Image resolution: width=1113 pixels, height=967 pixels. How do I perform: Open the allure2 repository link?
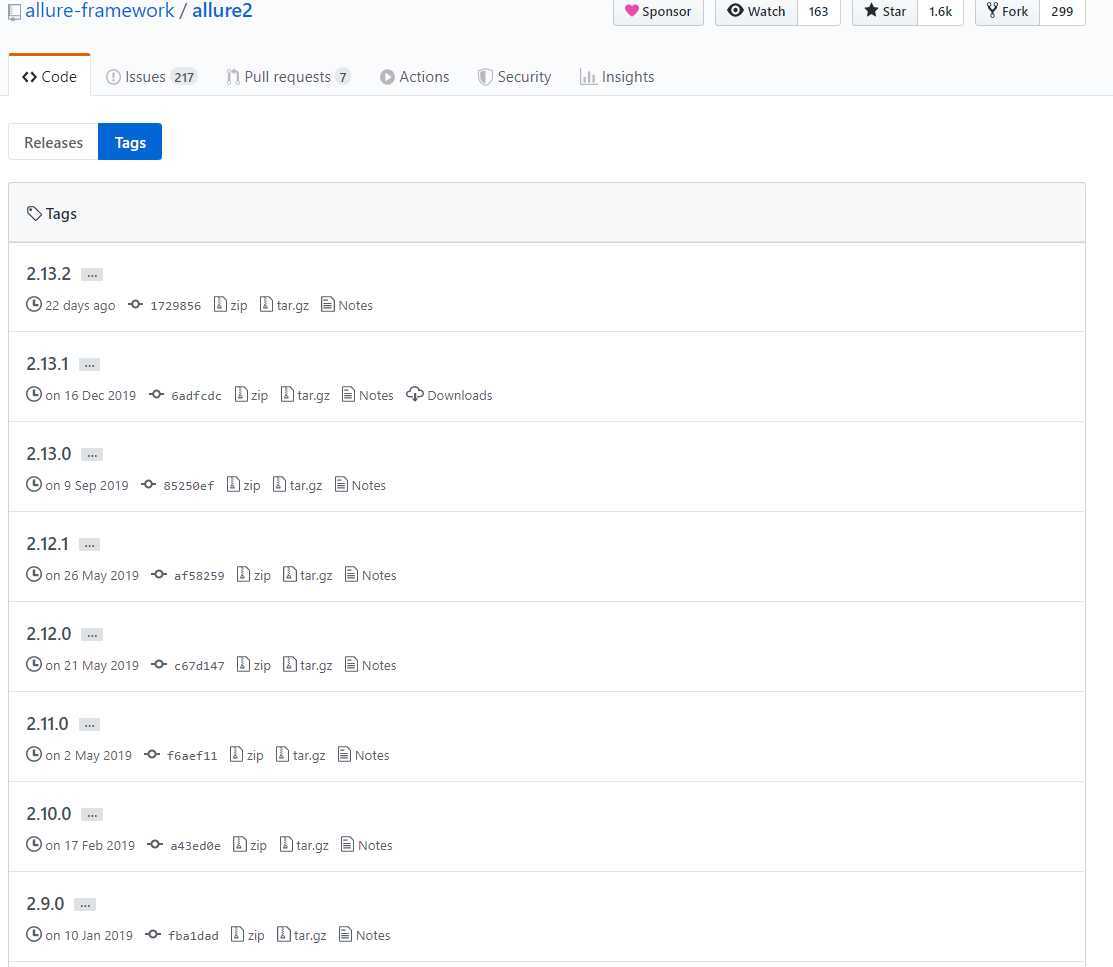[222, 11]
